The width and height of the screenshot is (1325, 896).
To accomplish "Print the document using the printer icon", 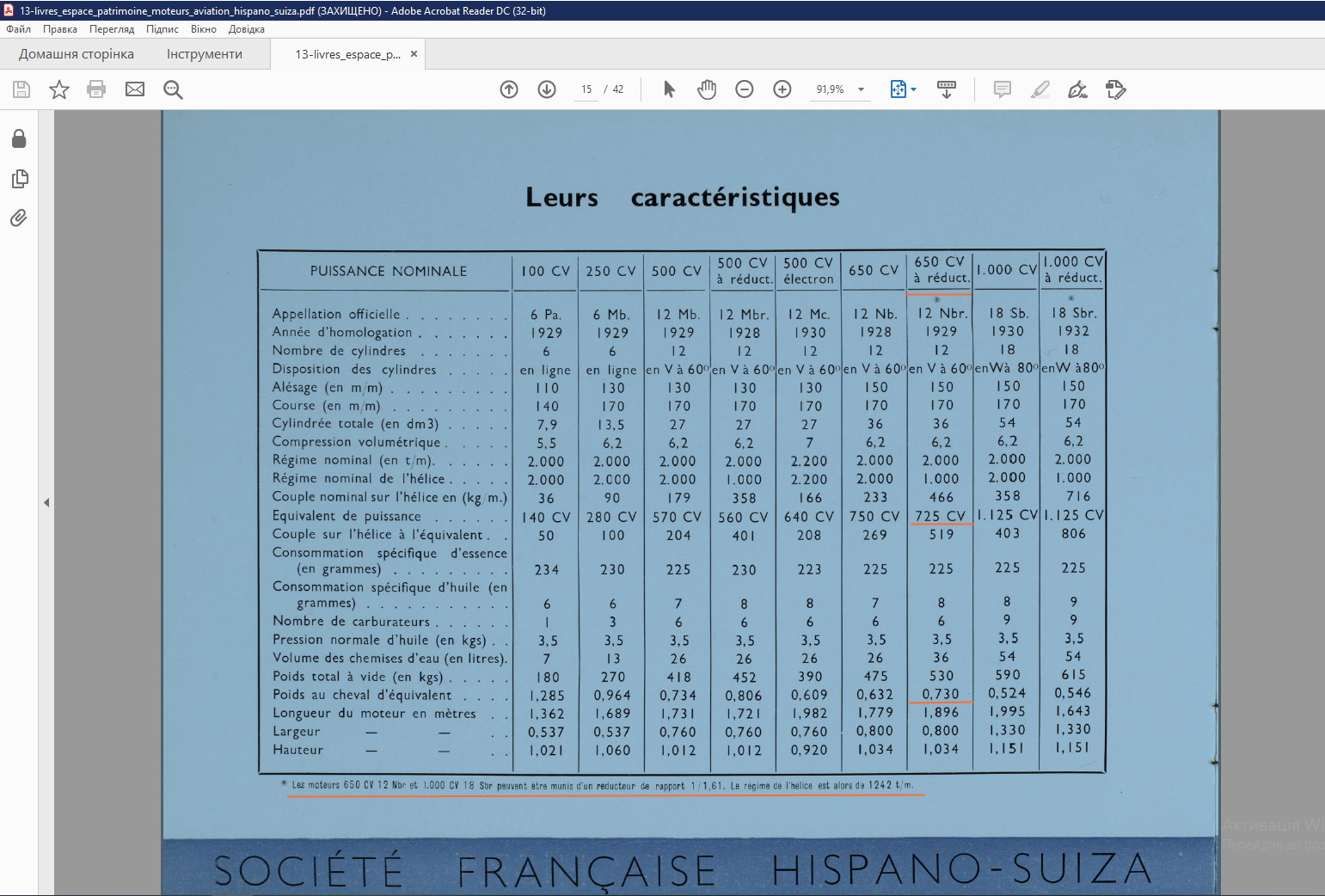I will (x=96, y=89).
